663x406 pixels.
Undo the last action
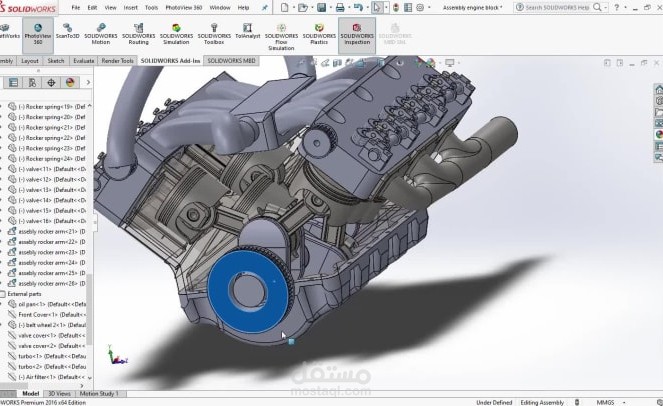(x=358, y=8)
